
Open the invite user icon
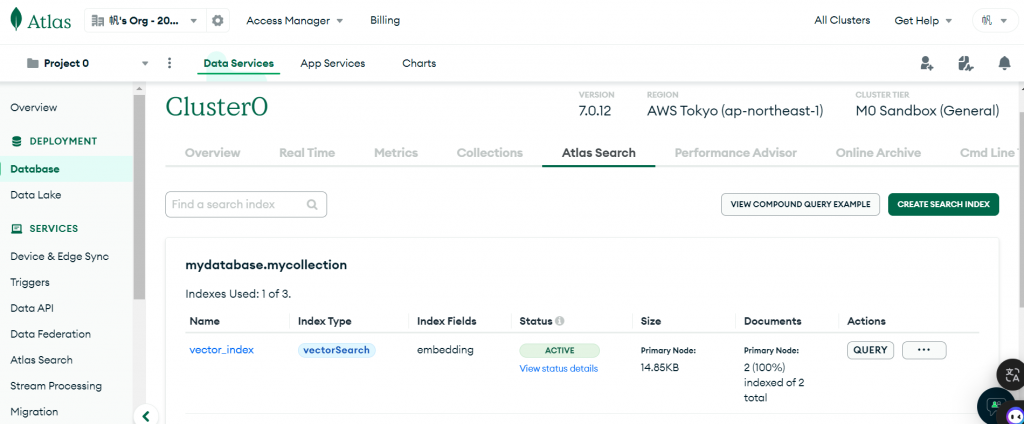point(927,63)
